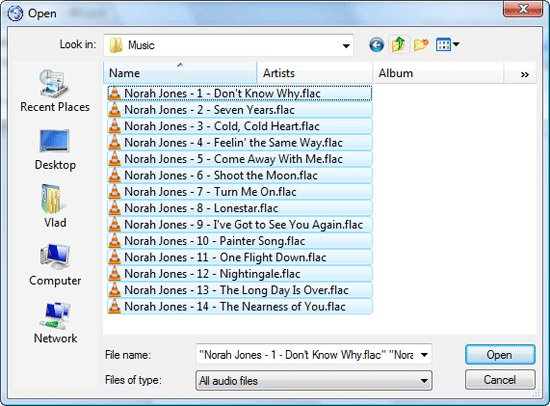This screenshot has height=406, width=550.
Task: Create a new folder icon
Action: [421, 45]
